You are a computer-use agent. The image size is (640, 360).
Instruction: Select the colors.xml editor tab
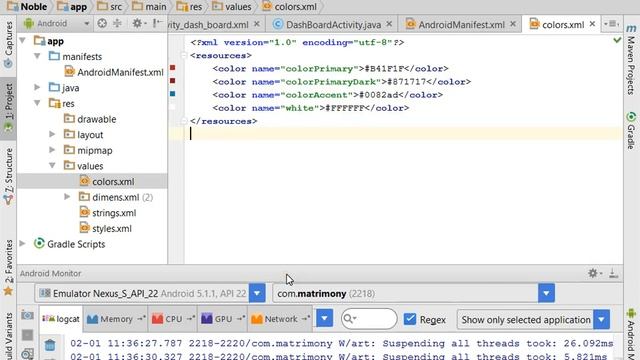pos(557,24)
